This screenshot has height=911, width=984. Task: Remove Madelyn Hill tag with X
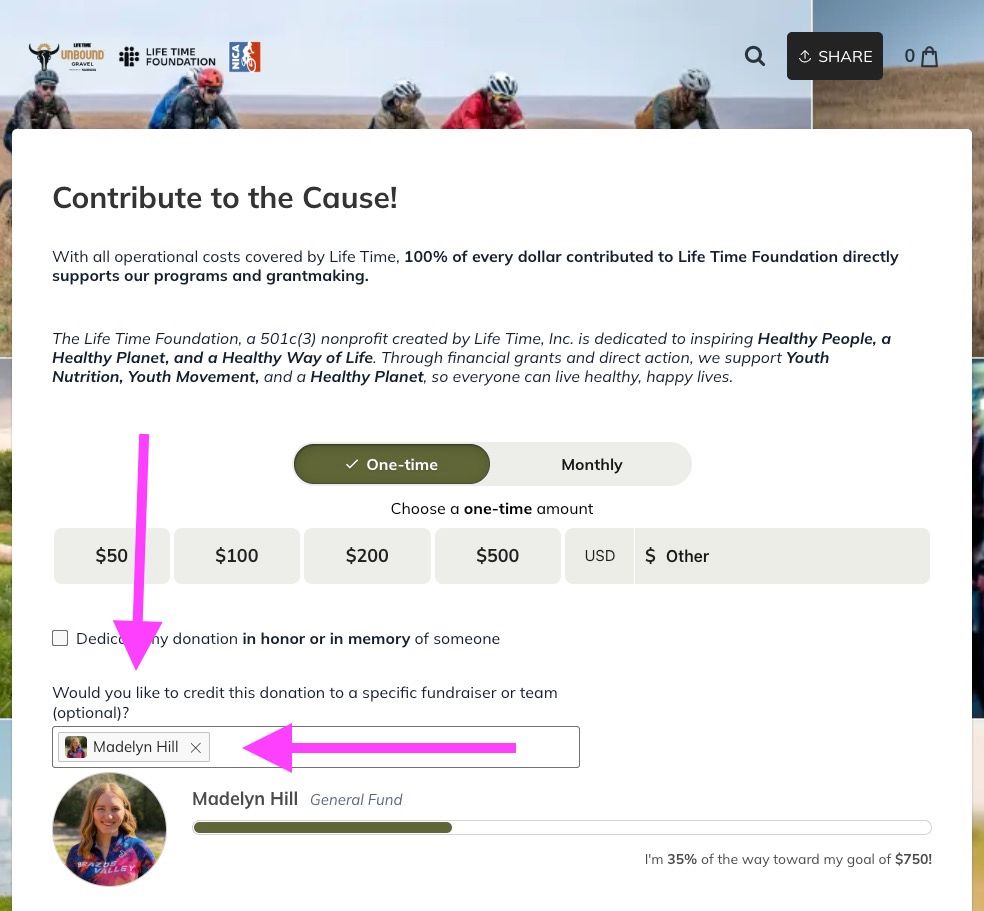pos(196,747)
